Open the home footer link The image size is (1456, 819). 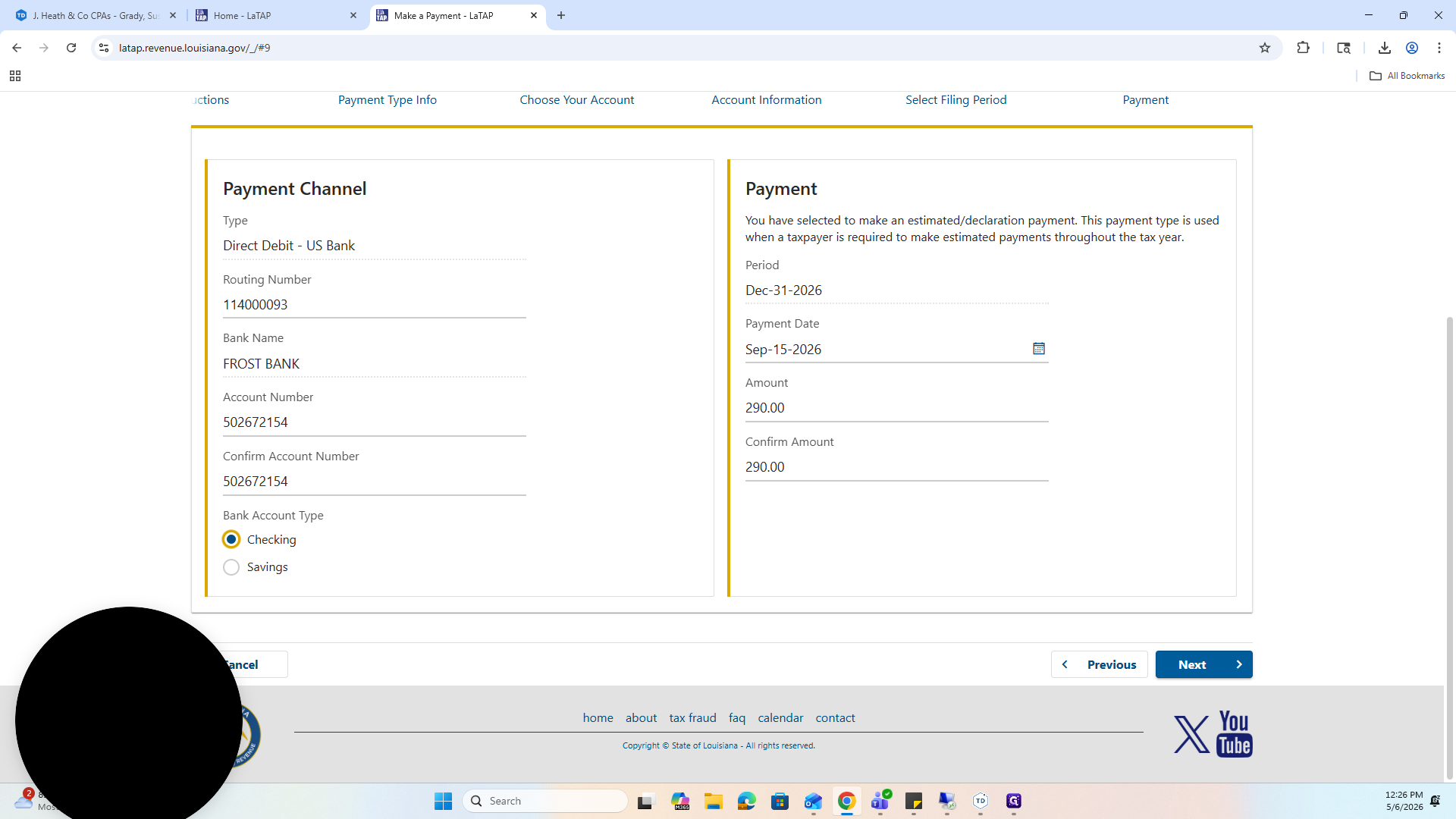point(598,717)
